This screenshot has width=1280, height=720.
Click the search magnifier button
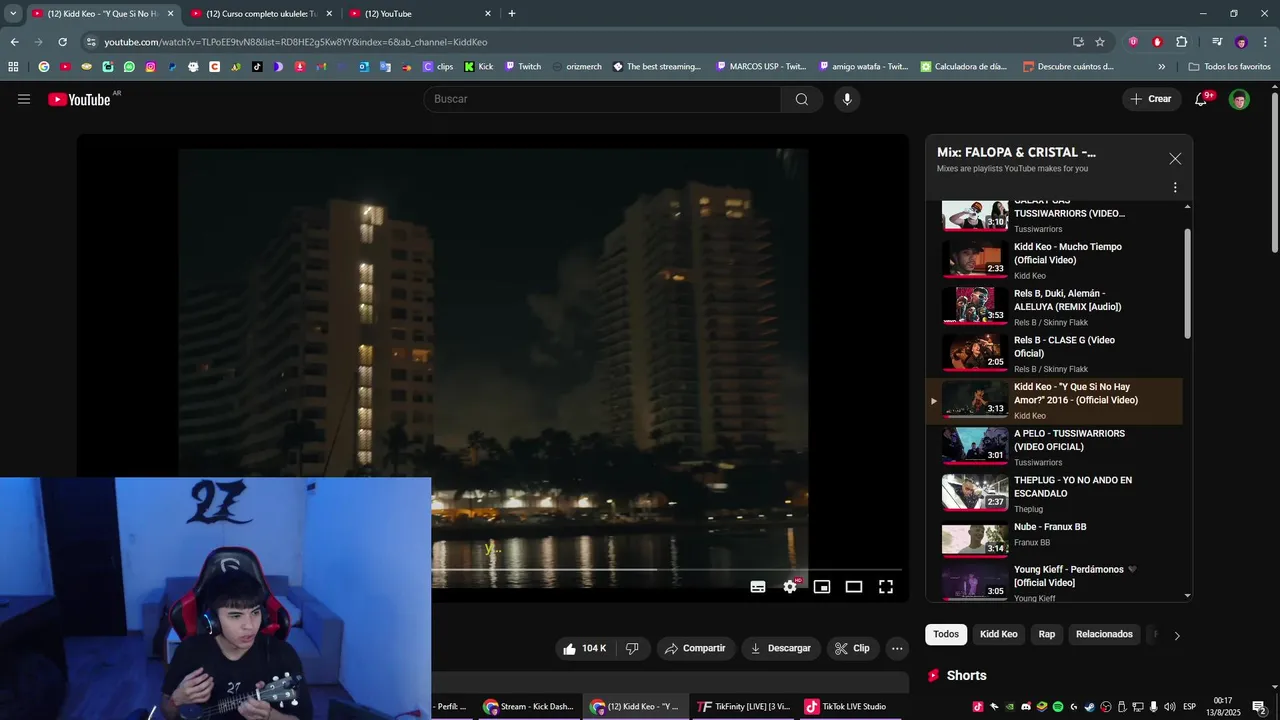[802, 99]
